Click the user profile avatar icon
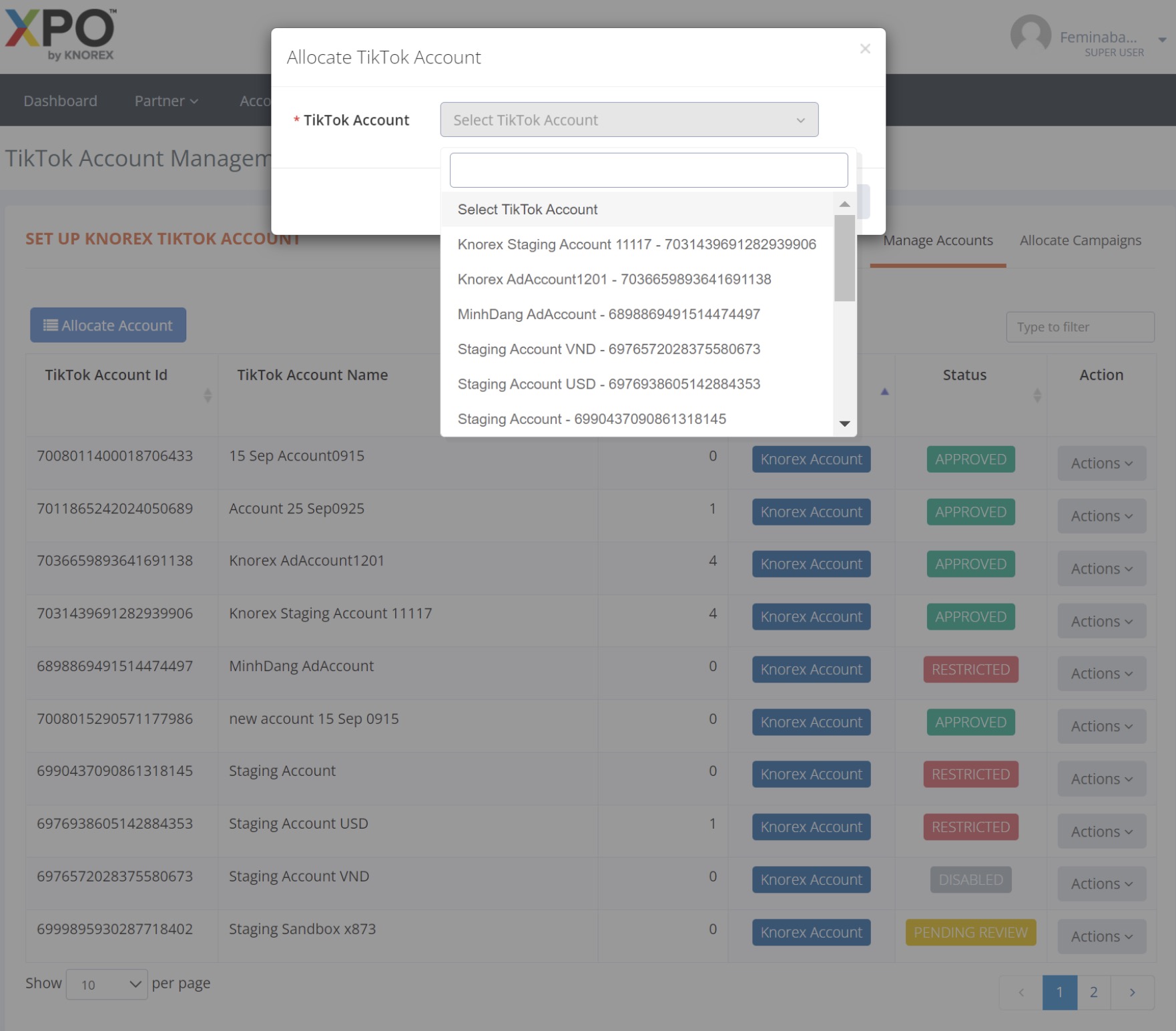The width and height of the screenshot is (1176, 1031). pyautogui.click(x=1030, y=35)
